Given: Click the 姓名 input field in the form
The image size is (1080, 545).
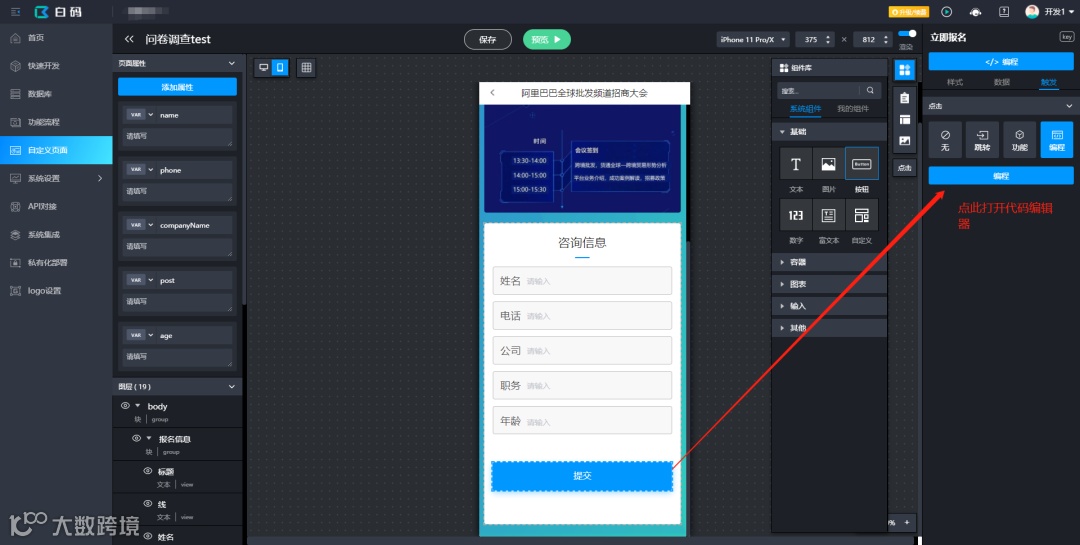Looking at the screenshot, I should [x=582, y=280].
